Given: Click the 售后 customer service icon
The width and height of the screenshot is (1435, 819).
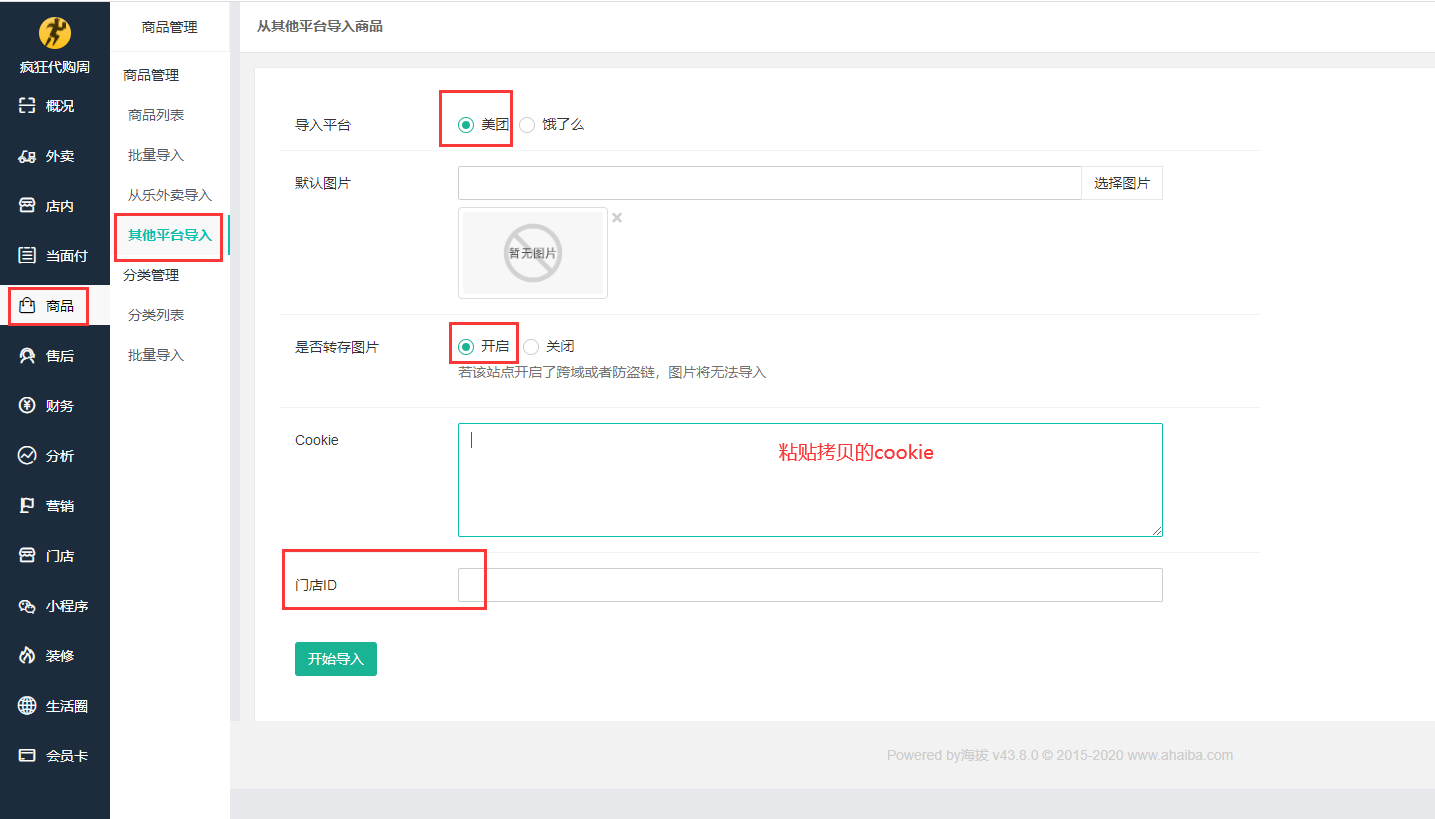Looking at the screenshot, I should pos(28,356).
